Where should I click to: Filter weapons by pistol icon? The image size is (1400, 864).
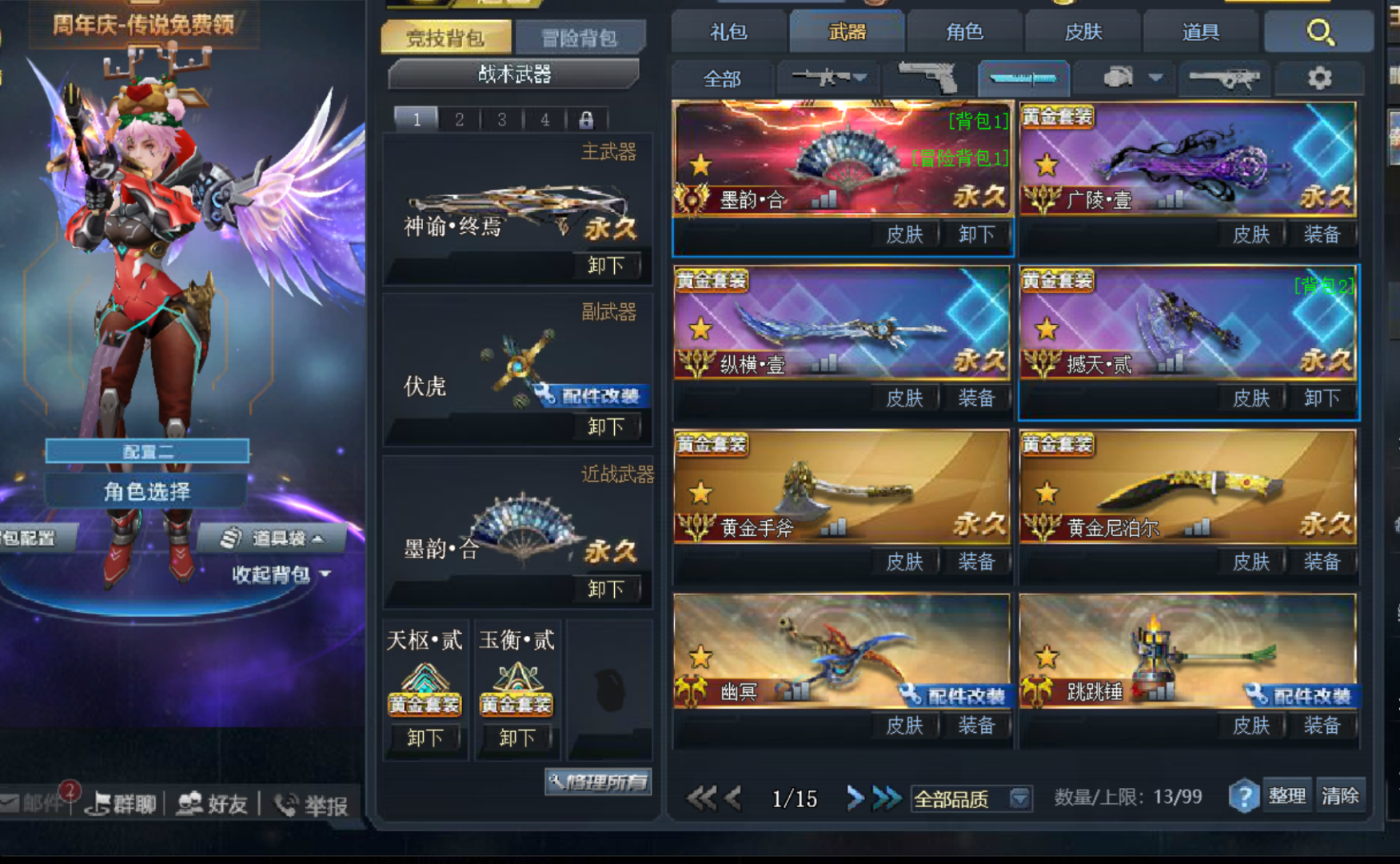(x=927, y=78)
